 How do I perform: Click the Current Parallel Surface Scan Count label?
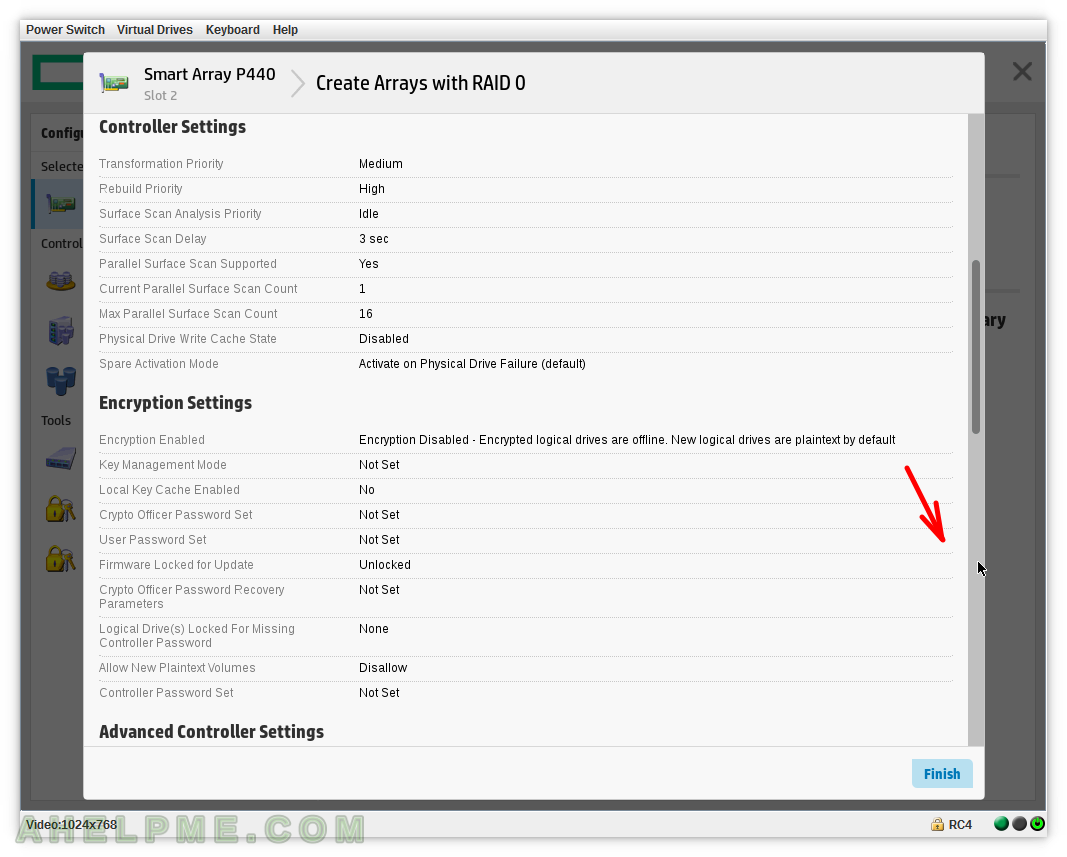(x=198, y=289)
